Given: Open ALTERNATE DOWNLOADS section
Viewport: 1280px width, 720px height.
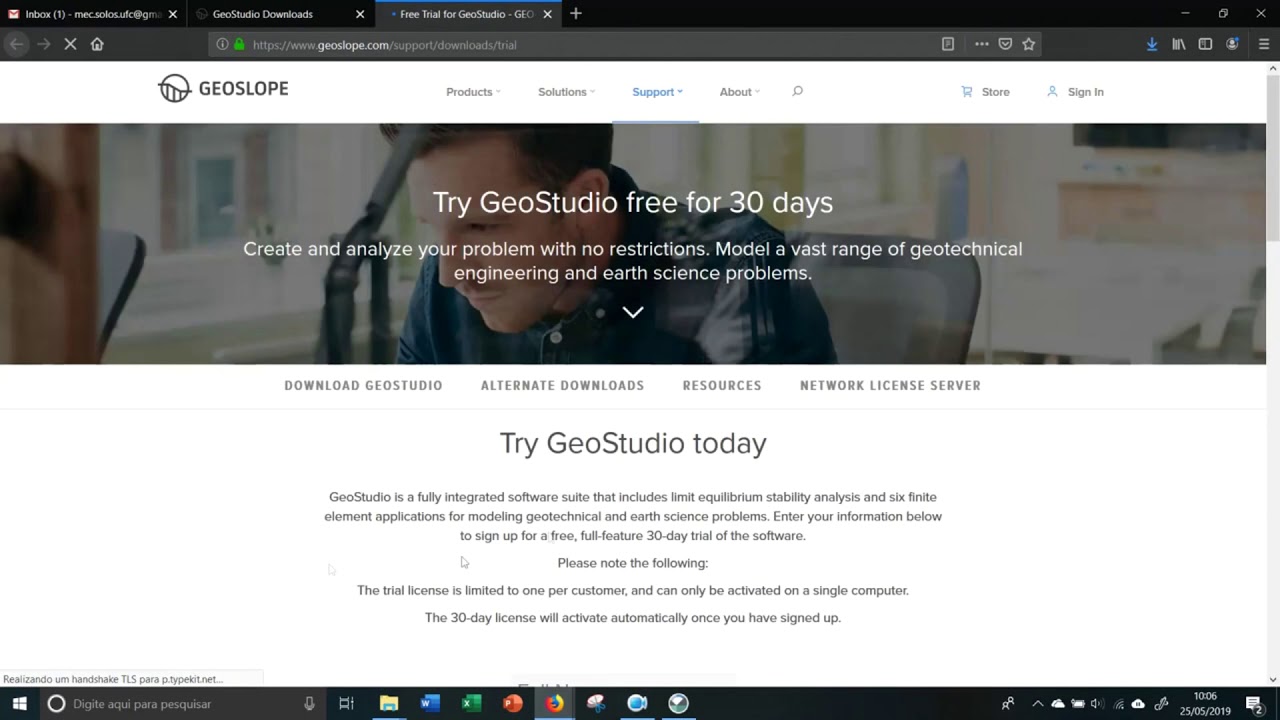Looking at the screenshot, I should [x=562, y=385].
